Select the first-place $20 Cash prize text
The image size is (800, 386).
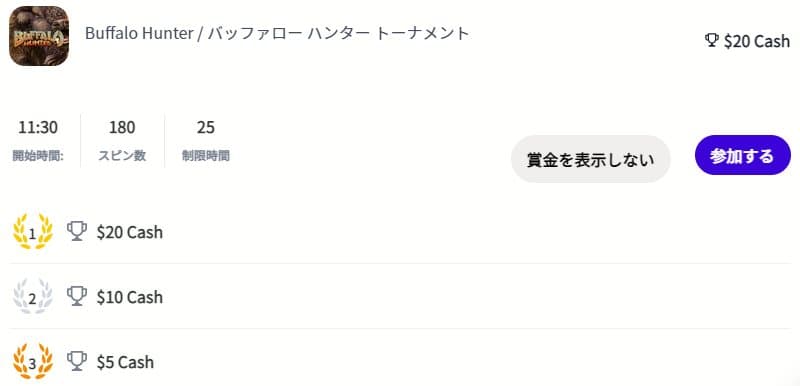coord(130,232)
